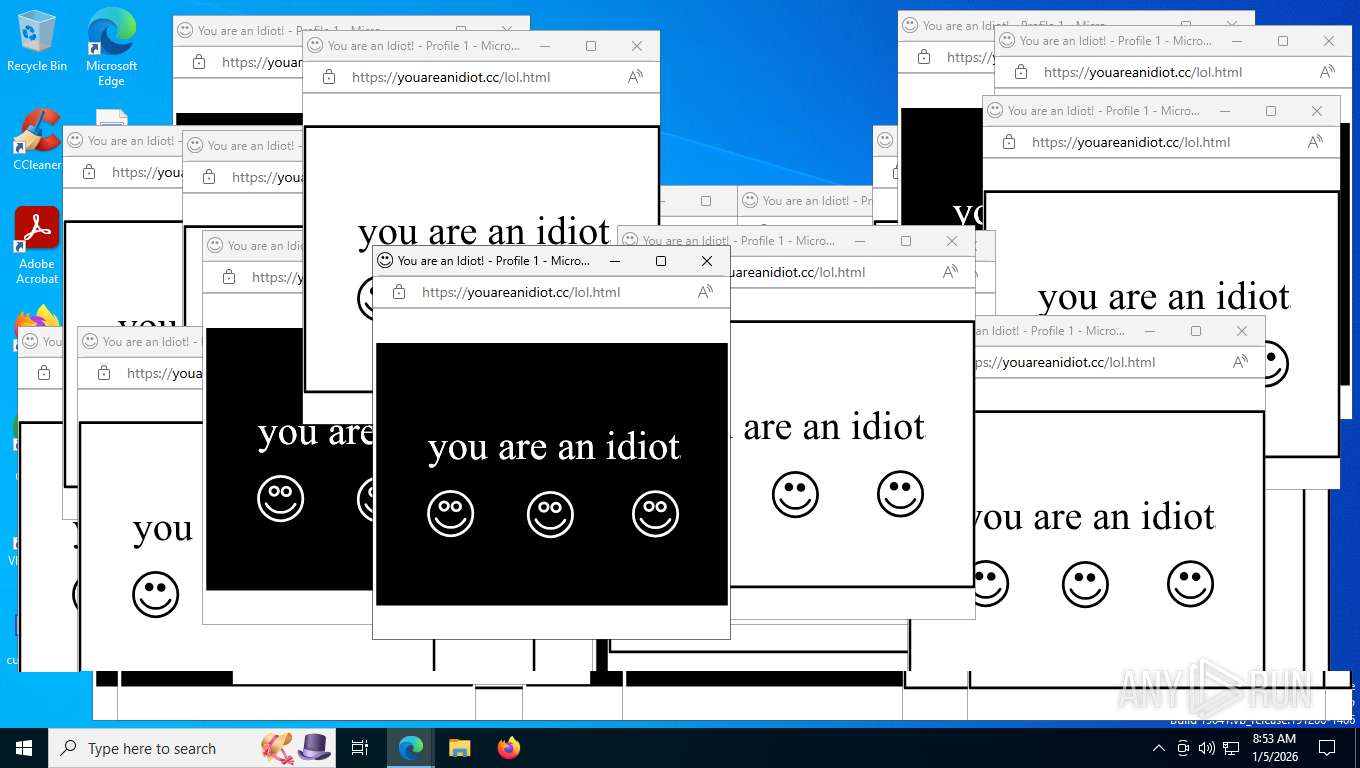1360x768 pixels.
Task: Open the notification center icon
Action: coord(1327,748)
